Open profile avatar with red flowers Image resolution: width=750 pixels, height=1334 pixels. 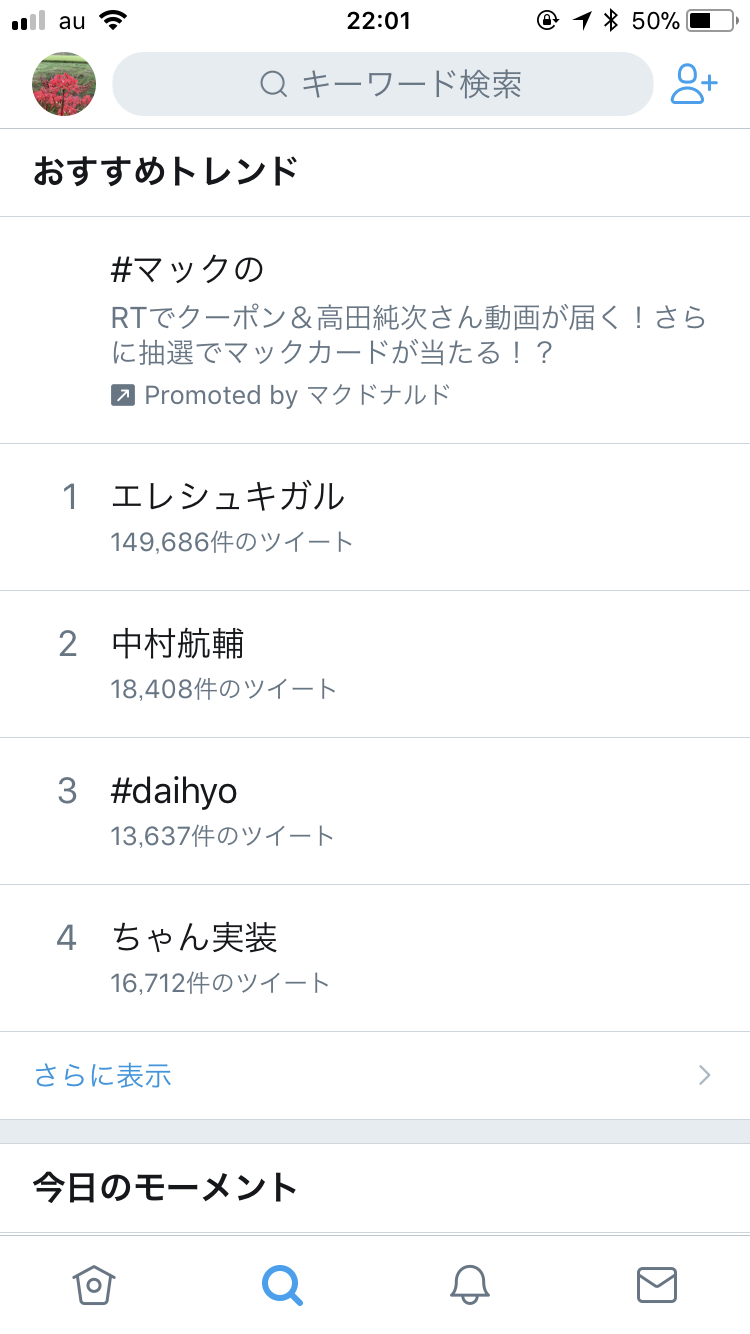[64, 84]
